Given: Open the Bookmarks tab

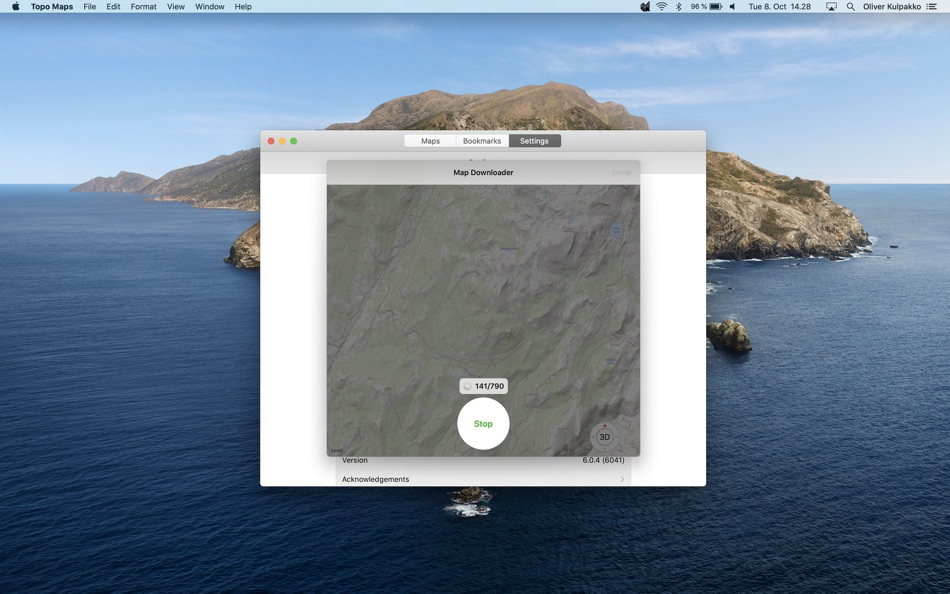Looking at the screenshot, I should [x=482, y=141].
